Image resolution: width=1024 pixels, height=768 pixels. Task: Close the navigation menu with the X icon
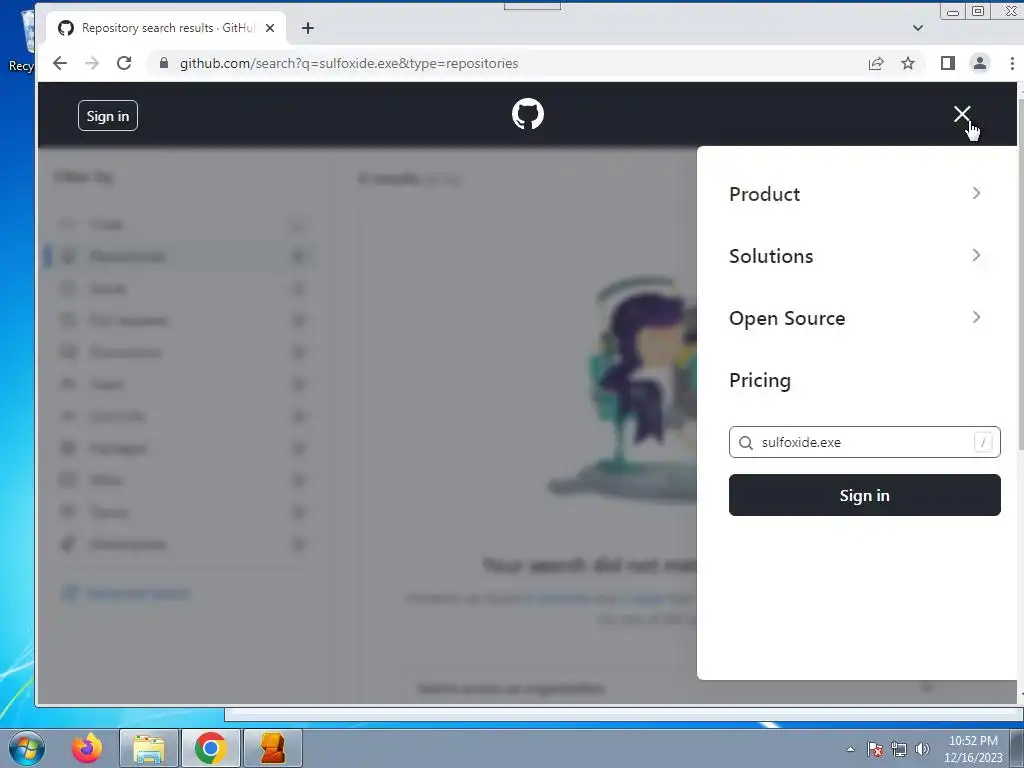(x=961, y=114)
